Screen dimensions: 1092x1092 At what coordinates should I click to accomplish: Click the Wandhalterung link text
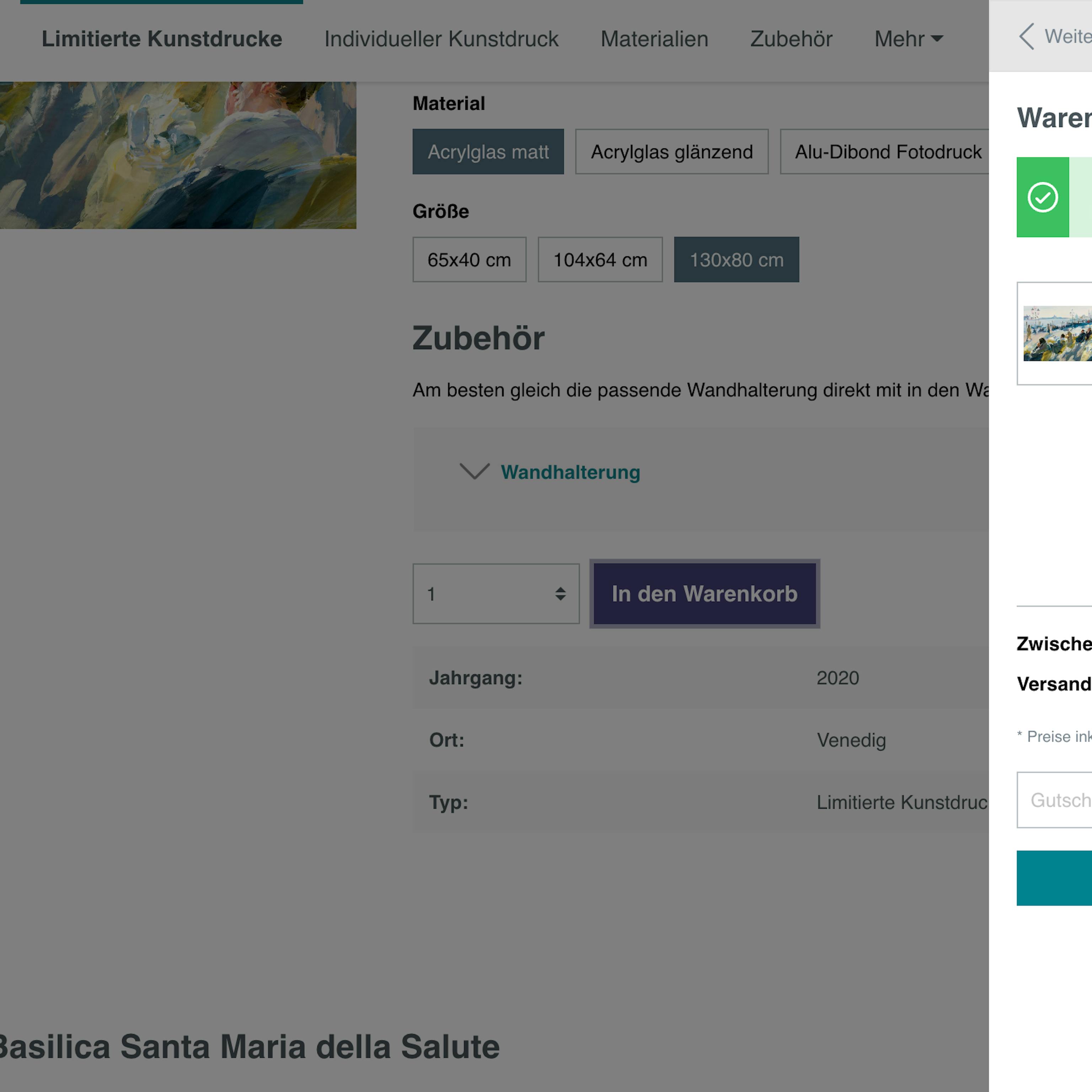click(x=570, y=472)
